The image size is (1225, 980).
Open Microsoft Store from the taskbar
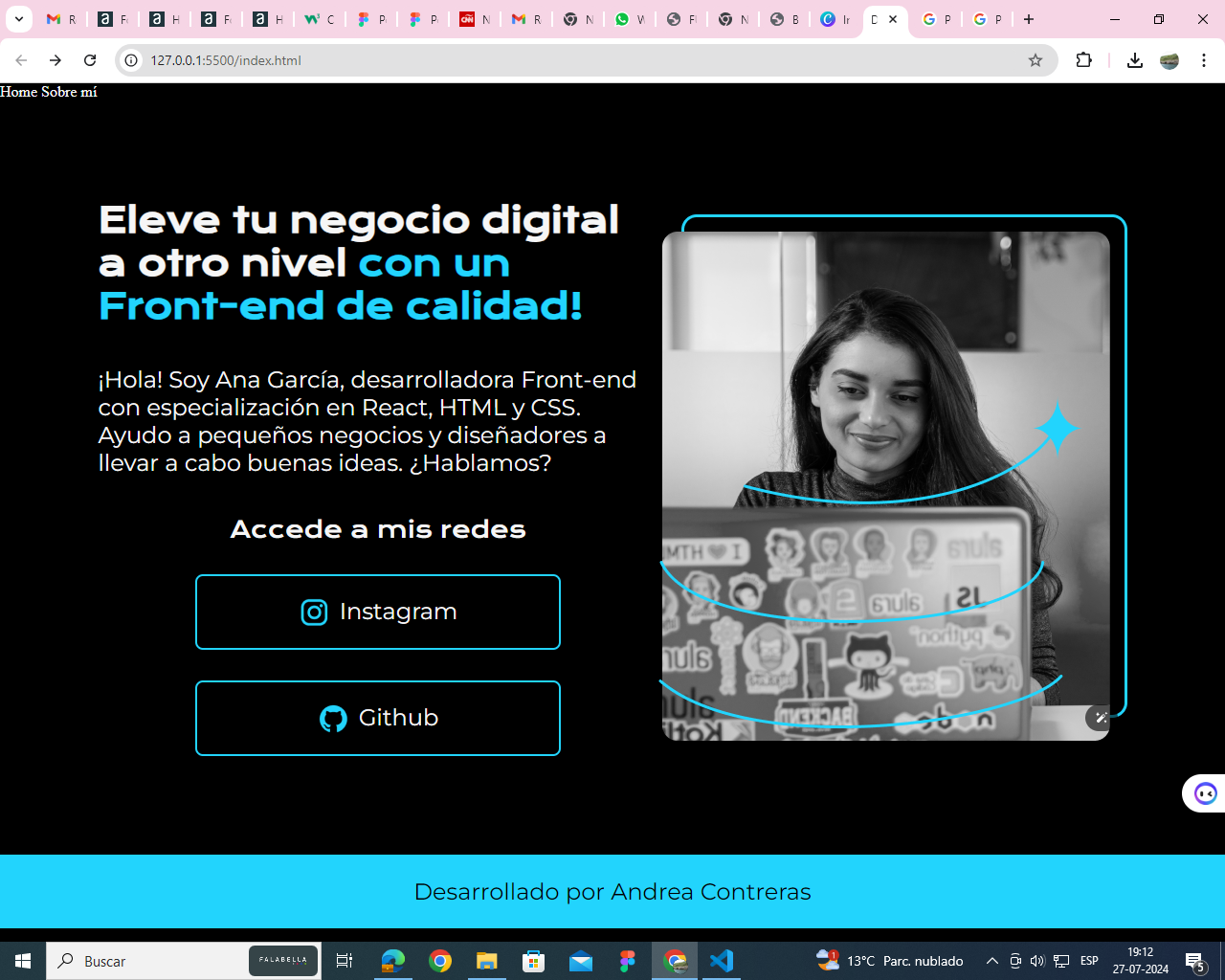pos(534,961)
